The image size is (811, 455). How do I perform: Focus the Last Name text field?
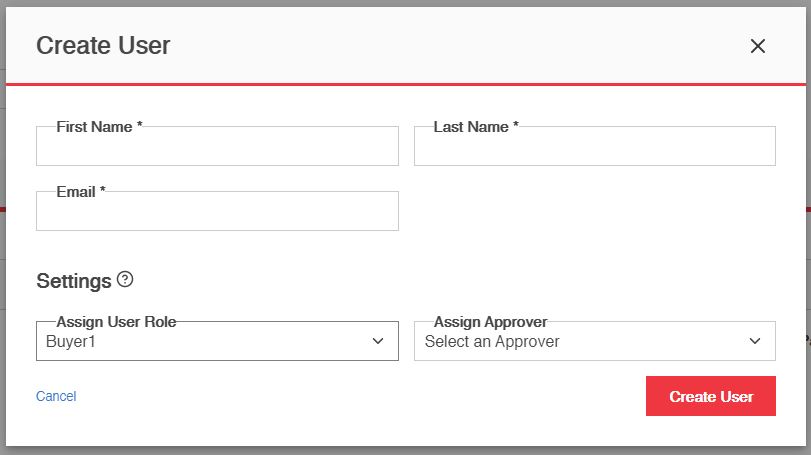point(594,148)
